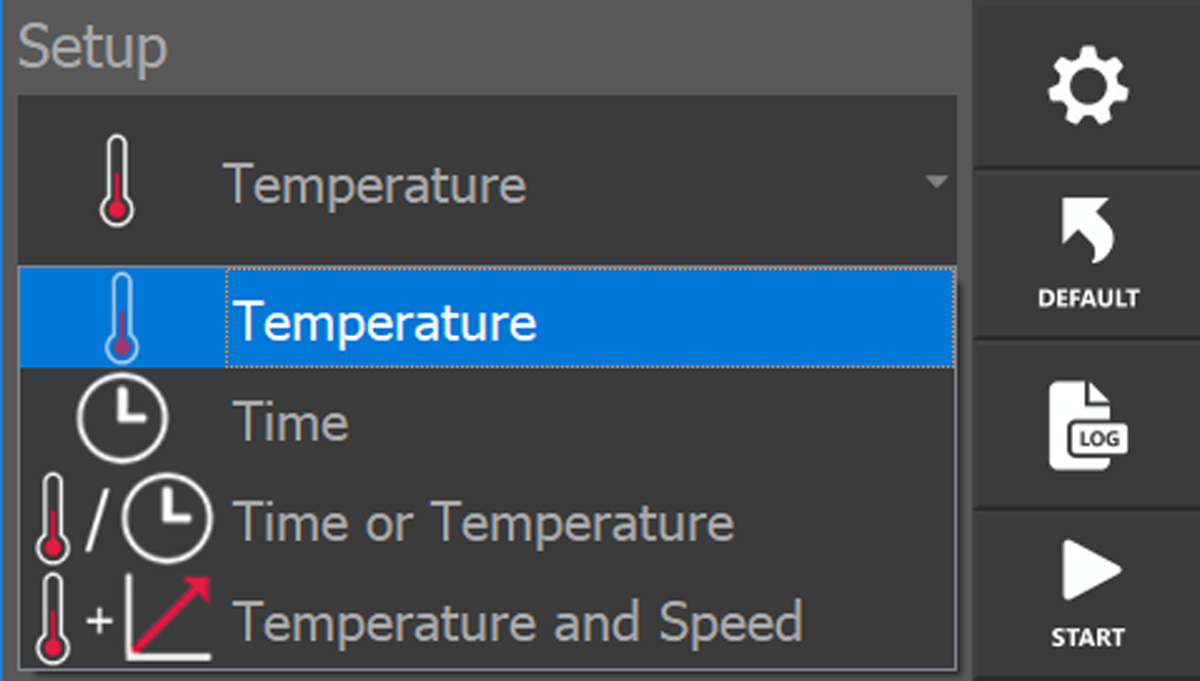Click the DEFAULT button label
Screen dimensions: 1200x681
point(1088,298)
